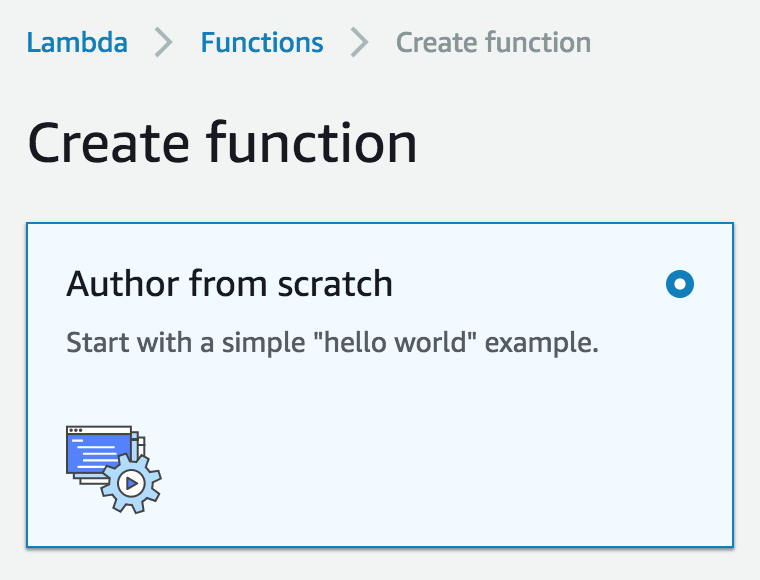The width and height of the screenshot is (760, 580).
Task: Go to the Functions breadcrumb link
Action: click(x=262, y=43)
